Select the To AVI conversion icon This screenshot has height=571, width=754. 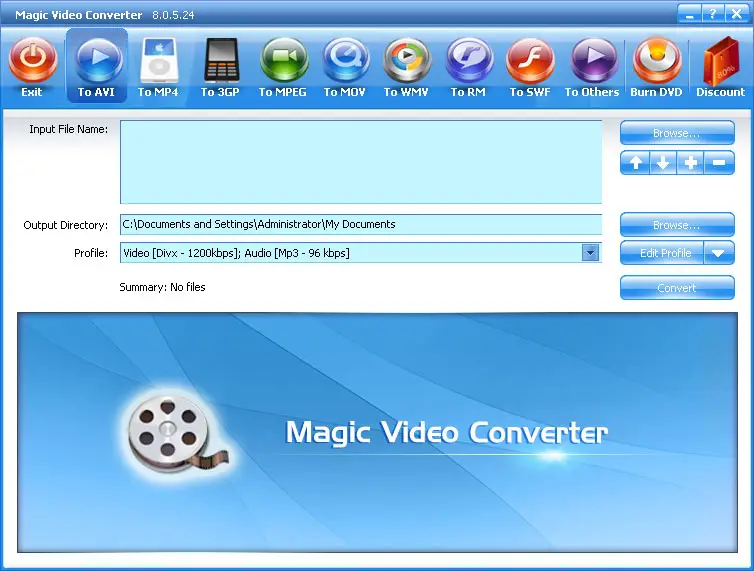pyautogui.click(x=97, y=60)
